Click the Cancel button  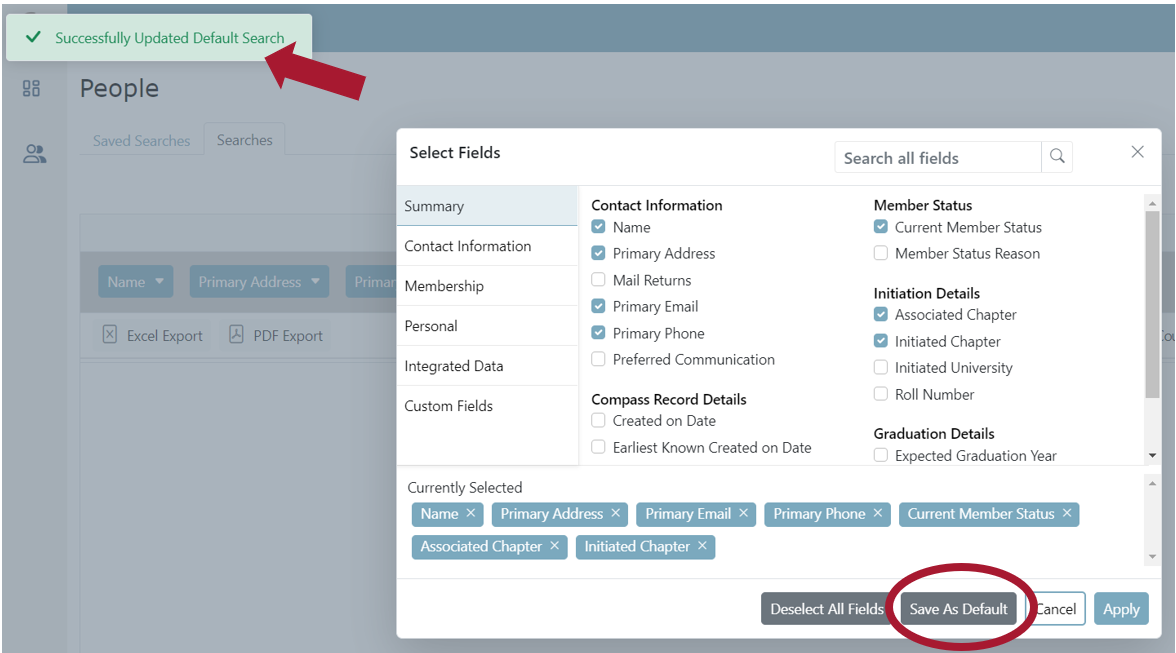pos(1056,609)
